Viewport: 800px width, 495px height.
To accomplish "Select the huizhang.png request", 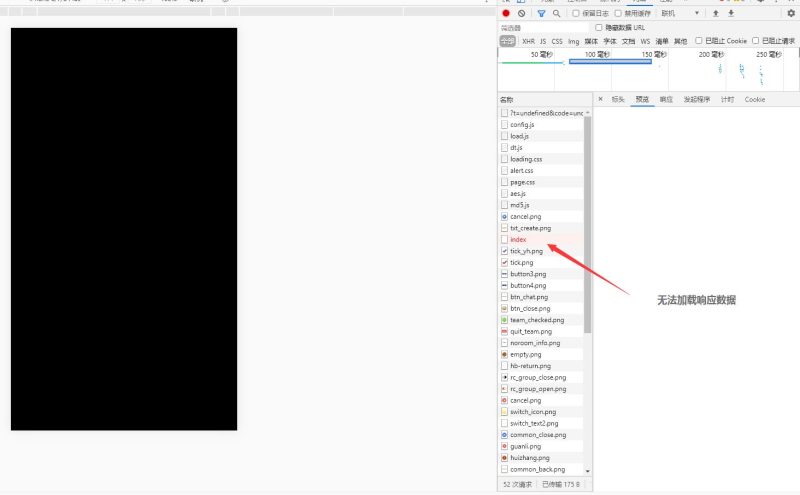I will click(x=541, y=458).
